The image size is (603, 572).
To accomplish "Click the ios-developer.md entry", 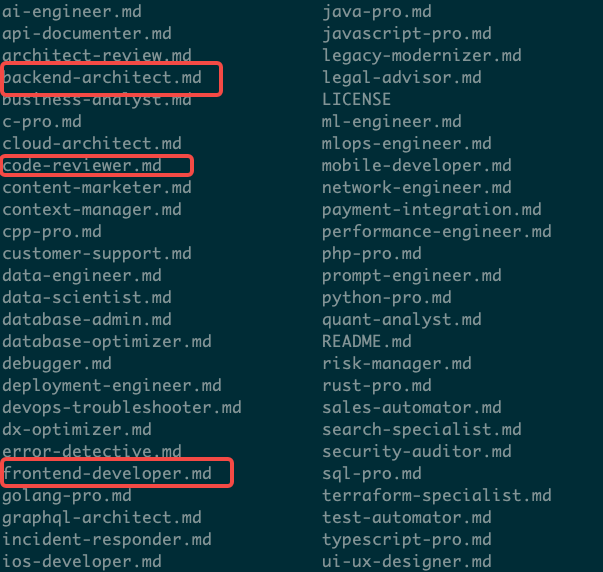I will coord(82,562).
